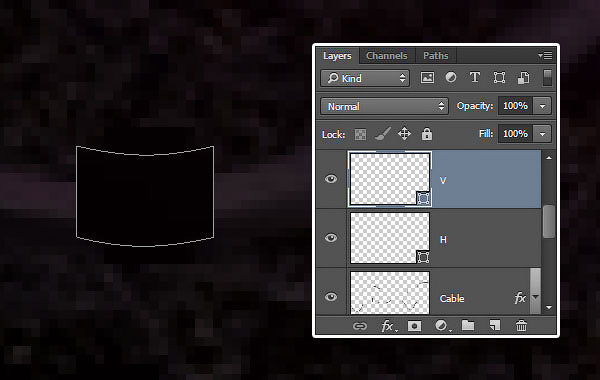Click Delete layer trash icon

(521, 326)
